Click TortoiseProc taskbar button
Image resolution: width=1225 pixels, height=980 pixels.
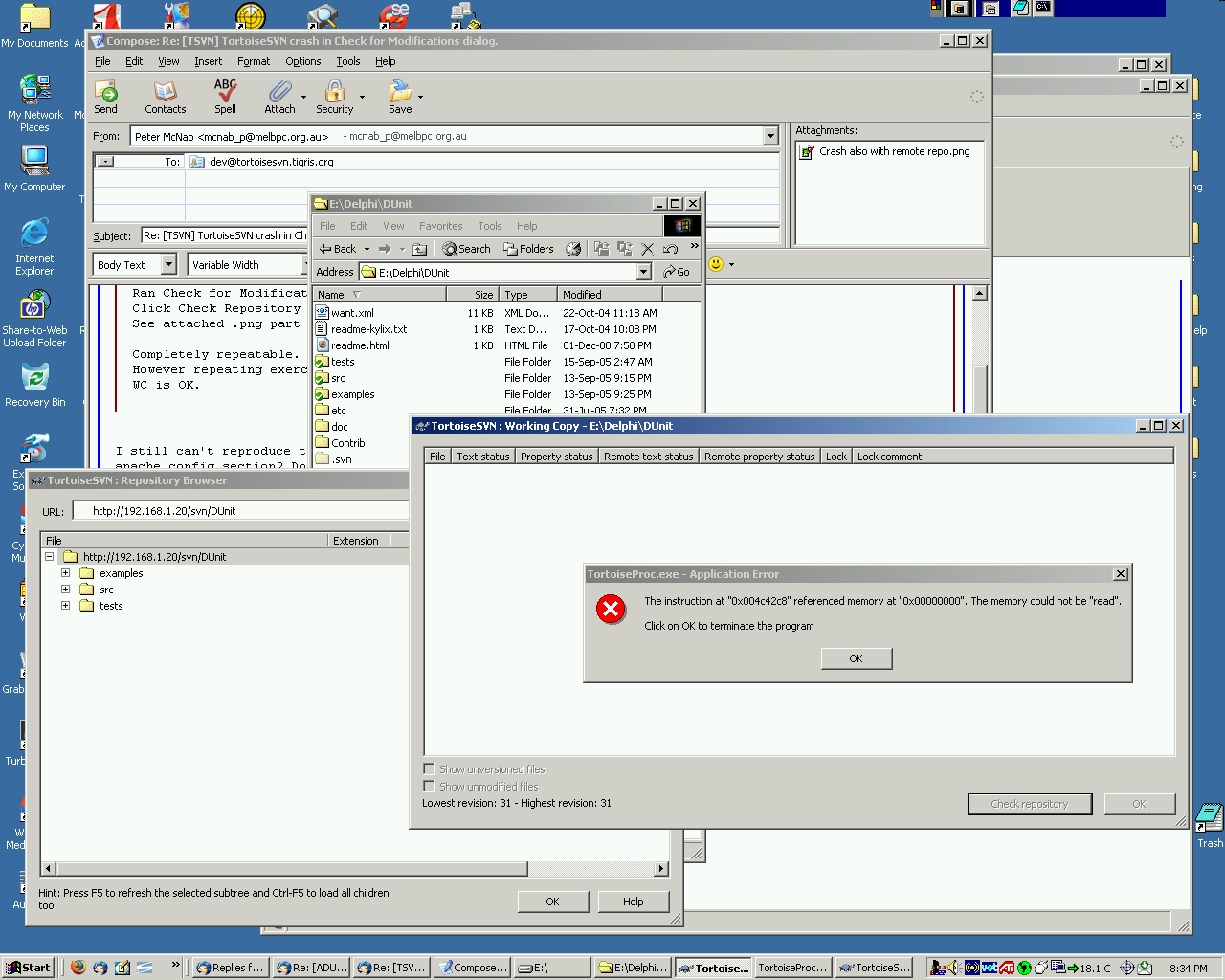point(792,968)
